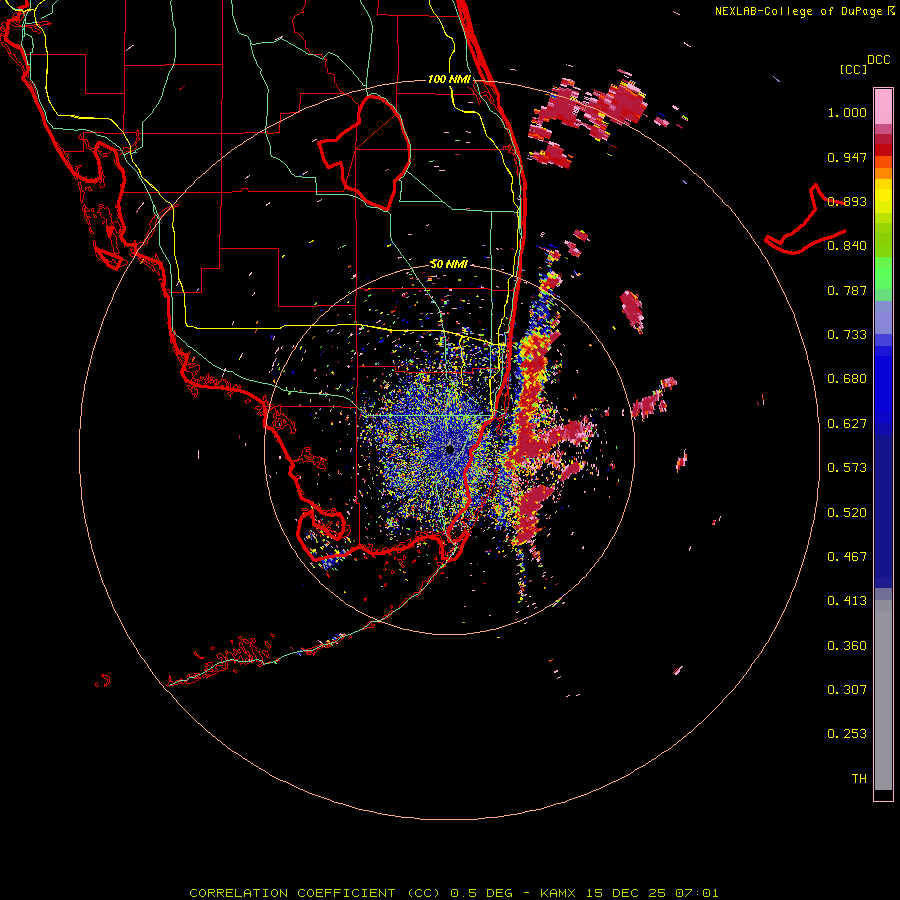Click the TH label at scale bottom

click(859, 779)
